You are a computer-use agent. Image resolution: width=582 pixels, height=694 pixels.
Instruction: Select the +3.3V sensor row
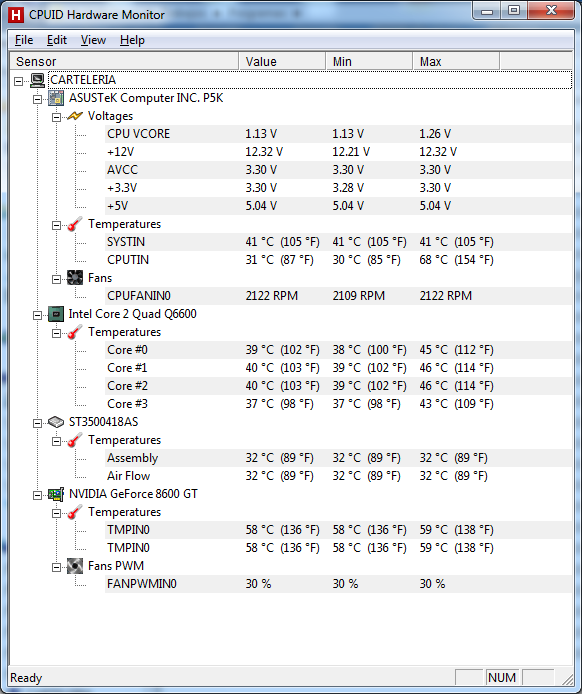pos(338,188)
